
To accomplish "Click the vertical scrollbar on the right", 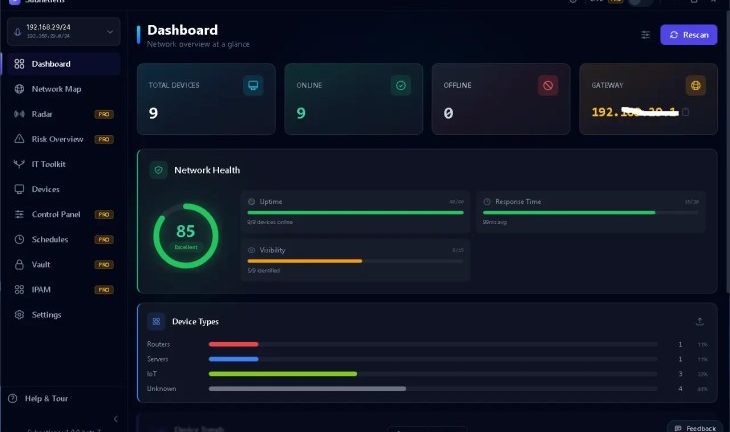I will (727, 154).
